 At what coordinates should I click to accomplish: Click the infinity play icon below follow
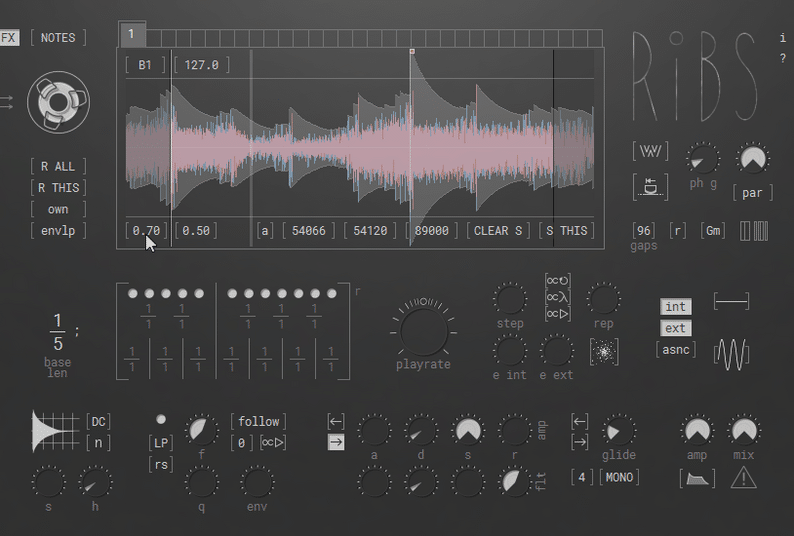(x=273, y=443)
